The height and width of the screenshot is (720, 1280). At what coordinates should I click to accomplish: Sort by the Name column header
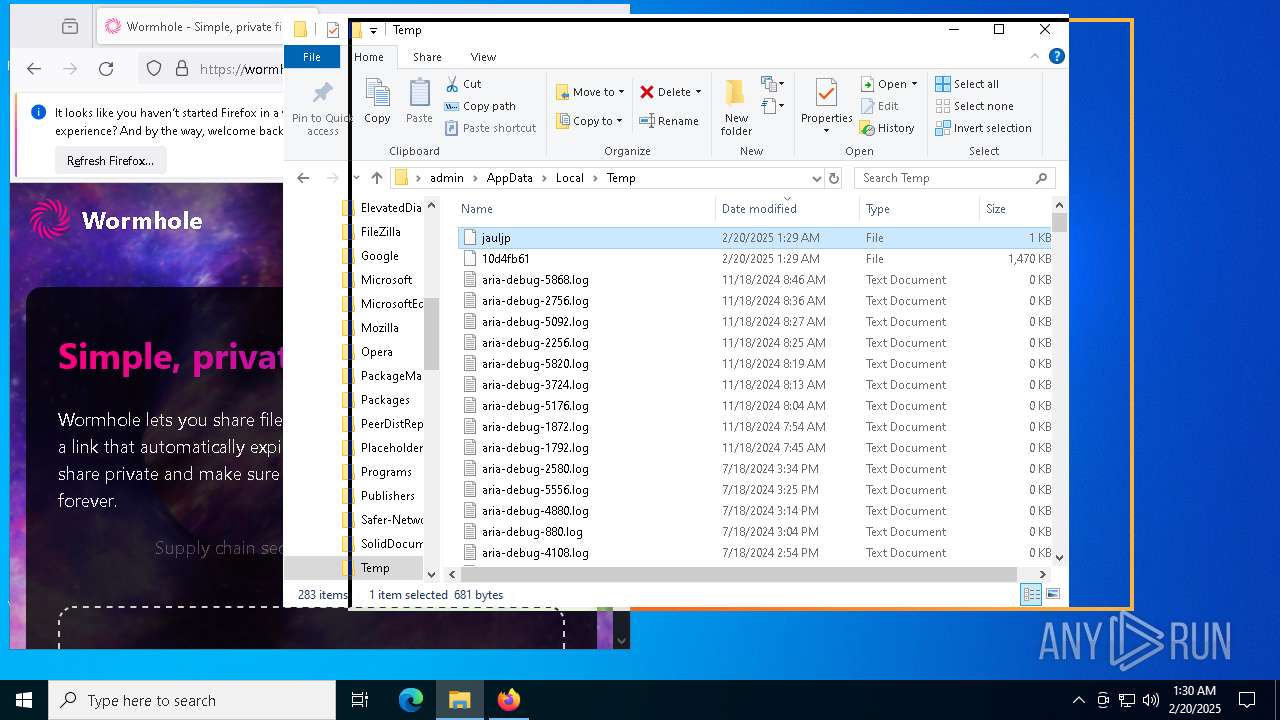(x=586, y=209)
